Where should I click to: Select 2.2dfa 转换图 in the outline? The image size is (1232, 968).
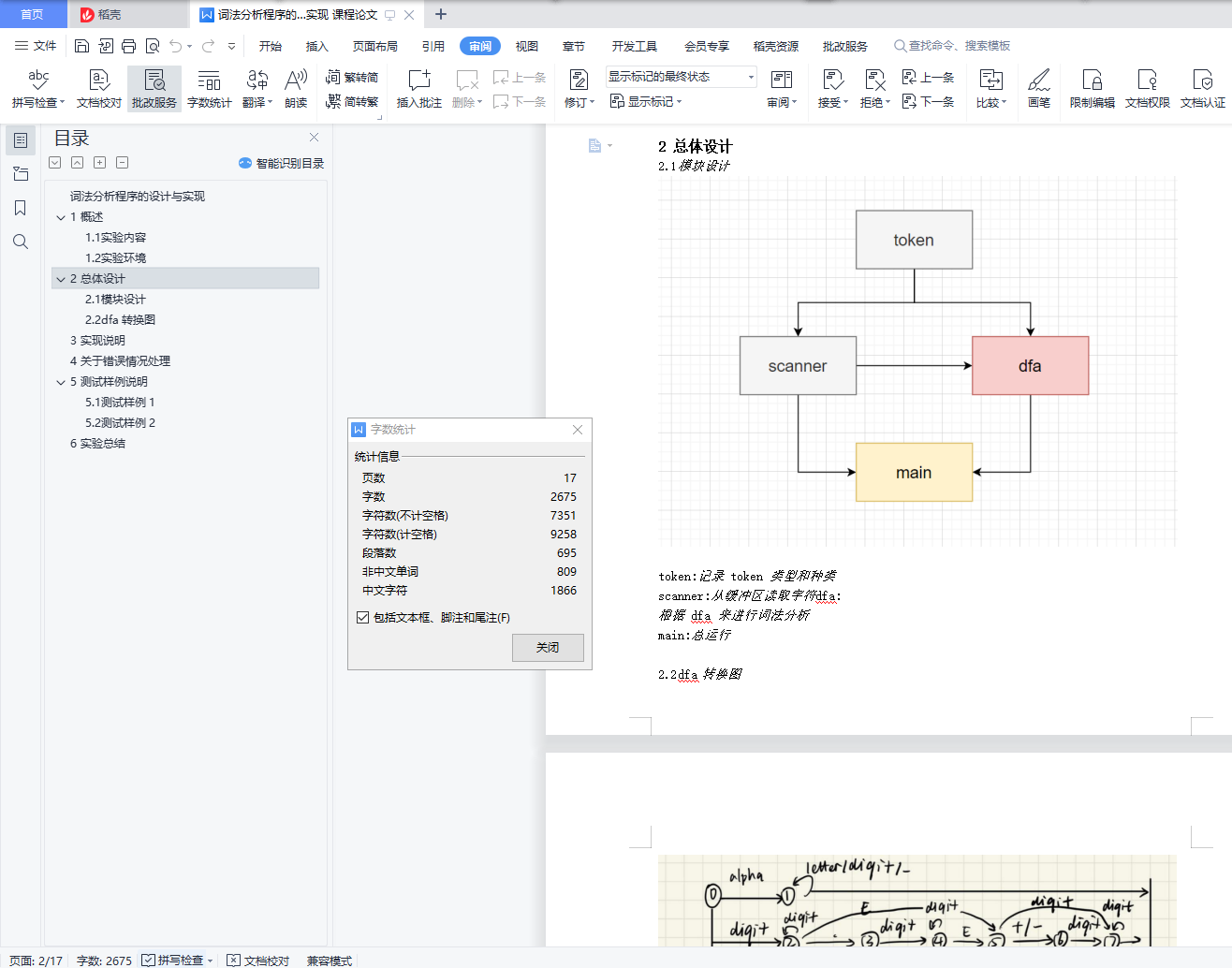pyautogui.click(x=121, y=320)
